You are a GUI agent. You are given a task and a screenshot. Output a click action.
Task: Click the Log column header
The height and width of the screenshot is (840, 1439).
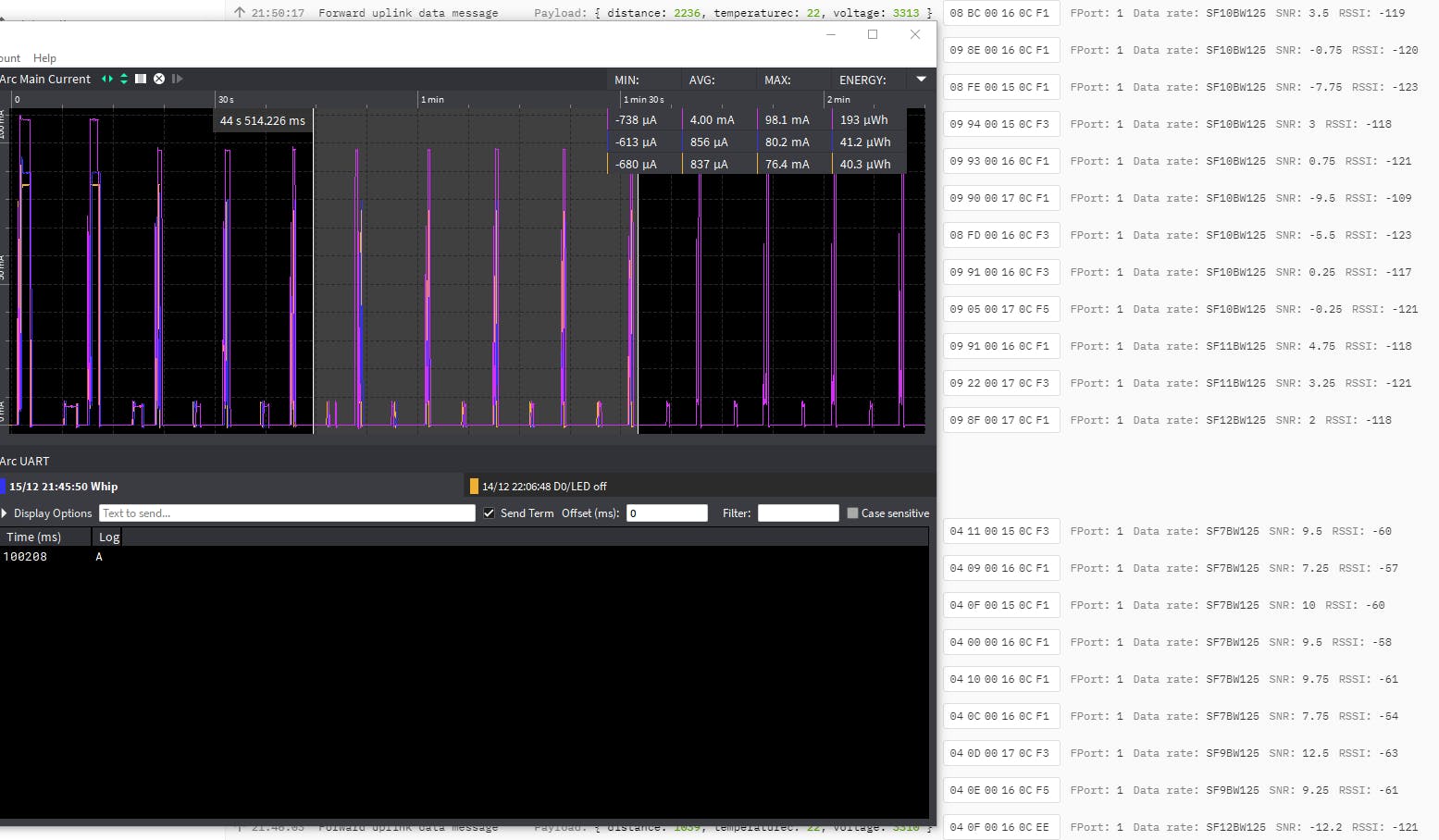click(109, 537)
